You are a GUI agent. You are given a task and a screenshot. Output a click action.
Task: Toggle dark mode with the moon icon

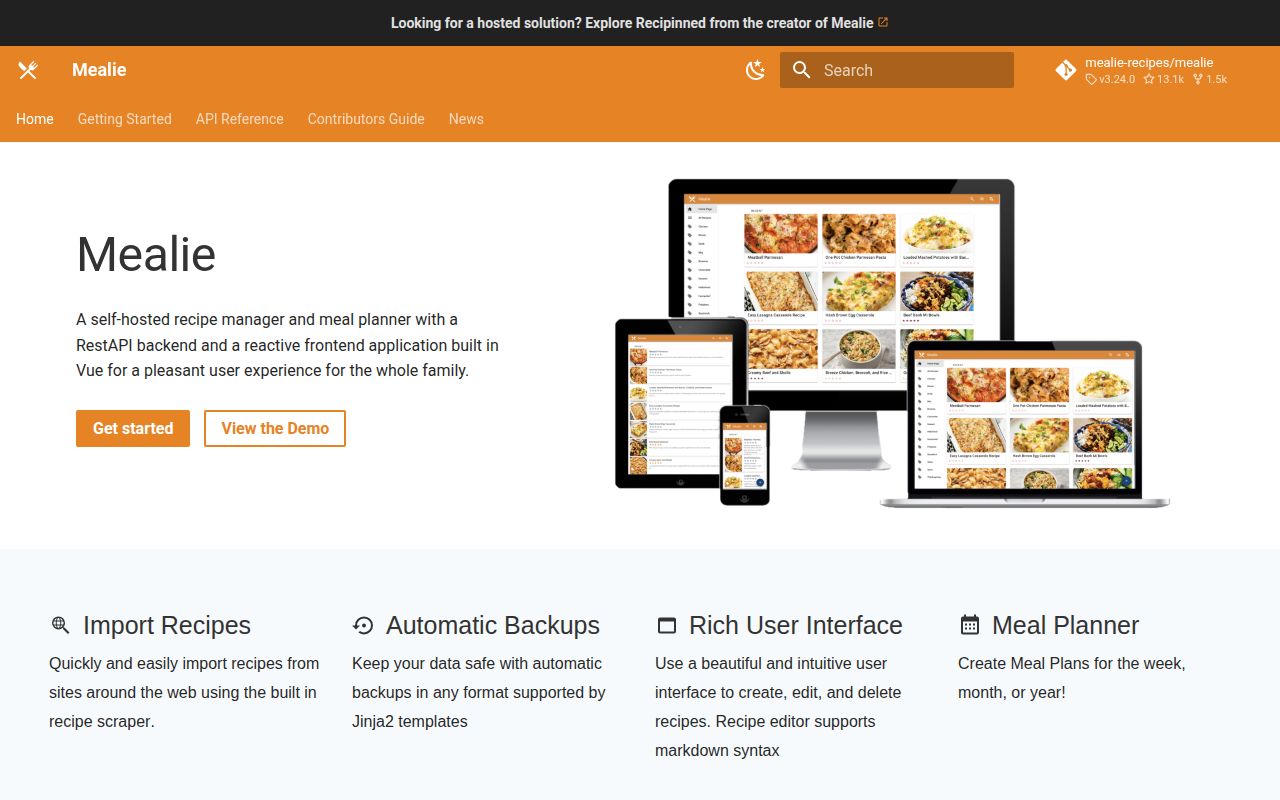click(756, 70)
